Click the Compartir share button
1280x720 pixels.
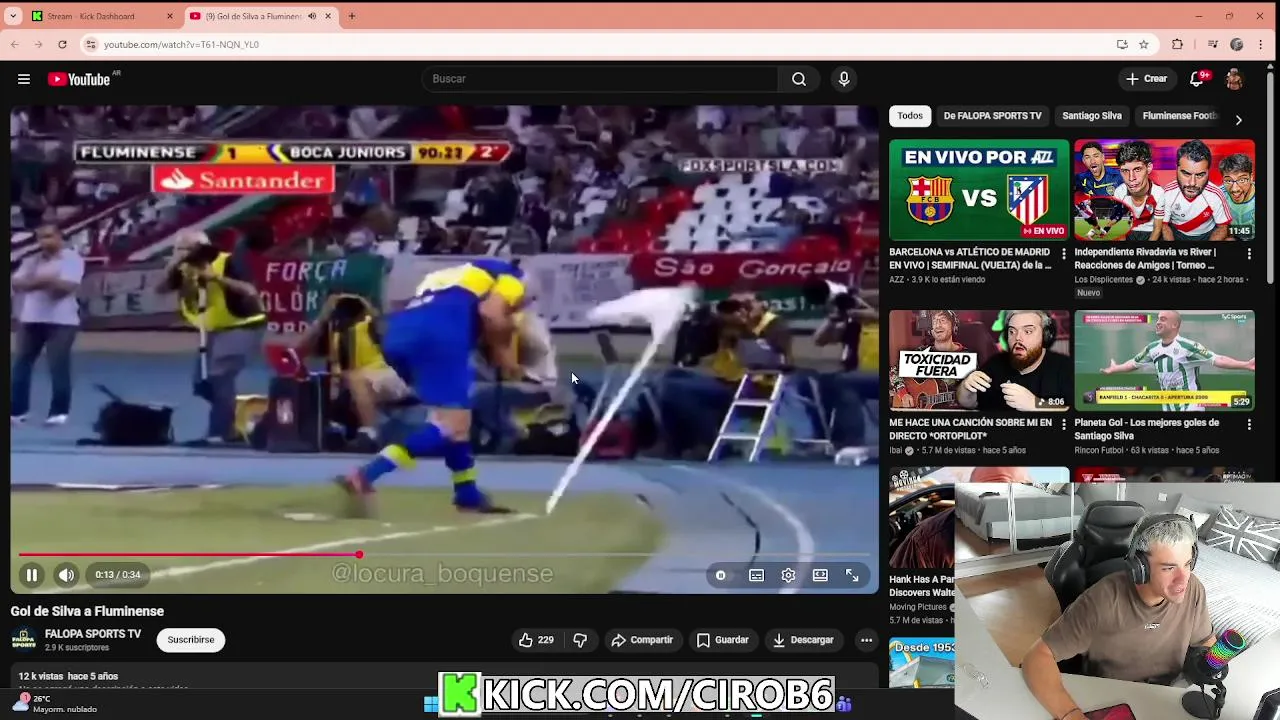(641, 640)
